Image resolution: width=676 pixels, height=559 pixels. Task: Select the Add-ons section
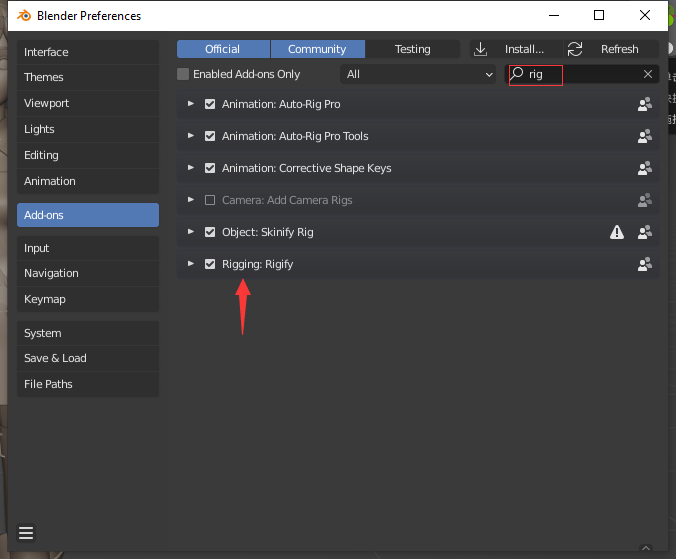[x=88, y=215]
